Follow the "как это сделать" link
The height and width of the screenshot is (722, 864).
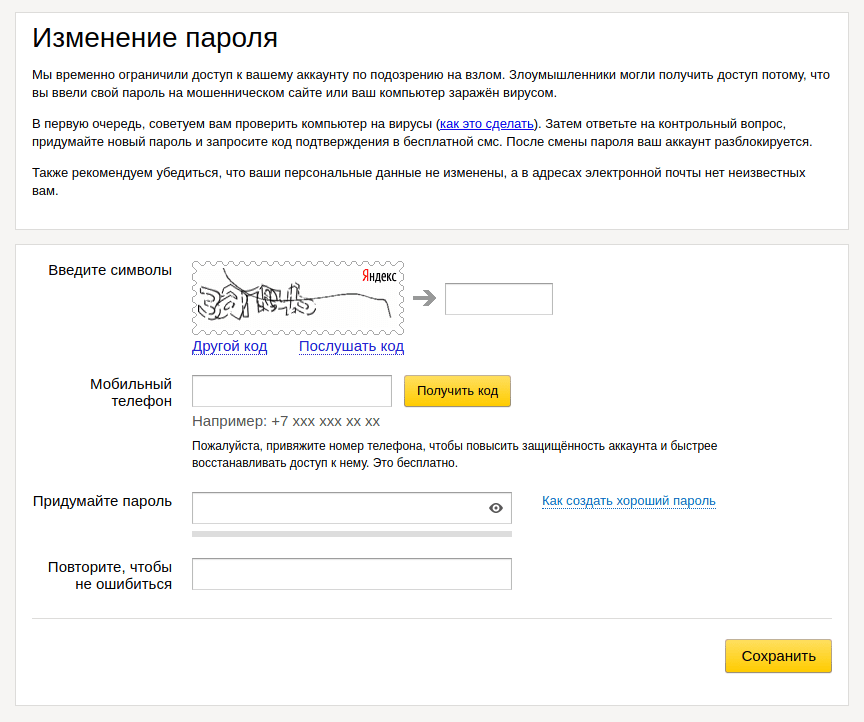(x=487, y=124)
